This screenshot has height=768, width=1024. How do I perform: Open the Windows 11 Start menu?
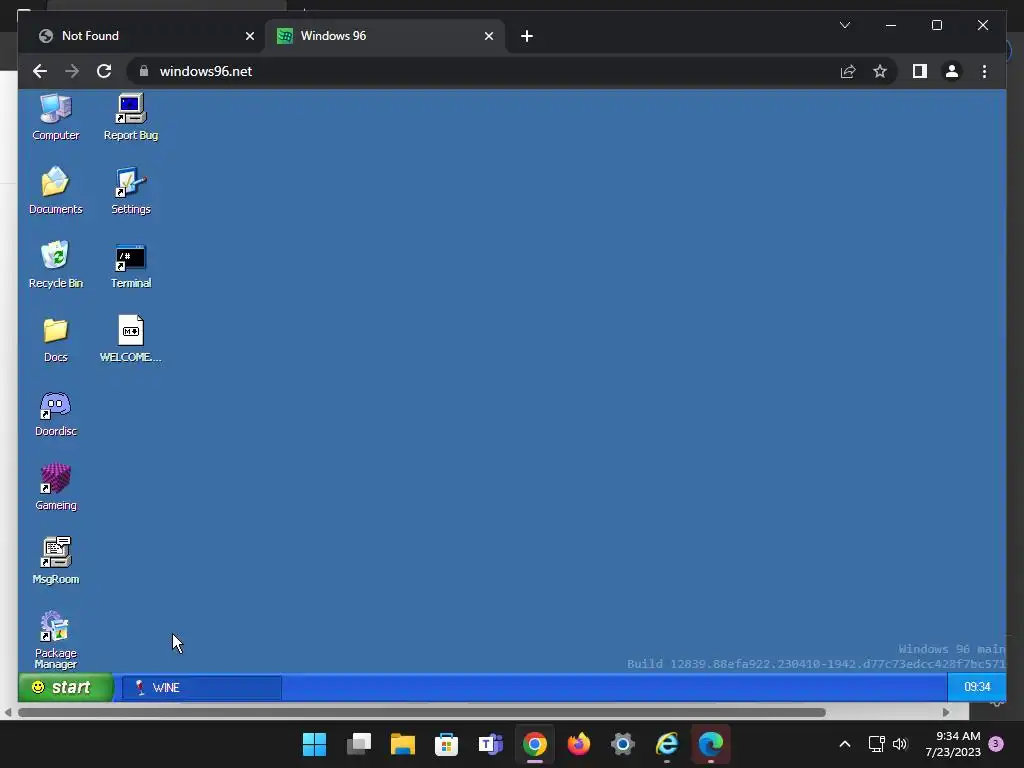(x=314, y=744)
